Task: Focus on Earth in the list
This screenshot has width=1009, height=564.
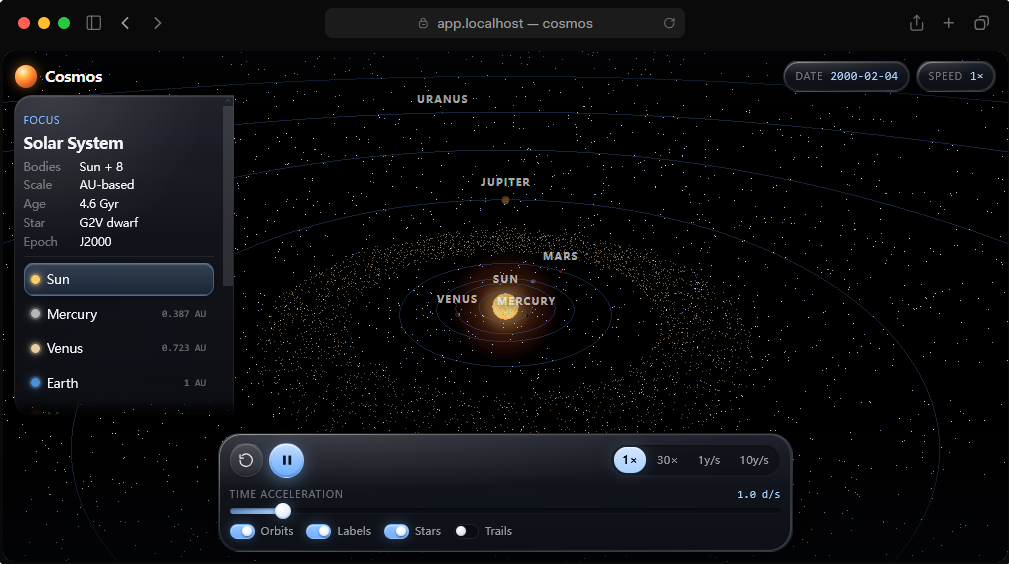Action: click(119, 383)
